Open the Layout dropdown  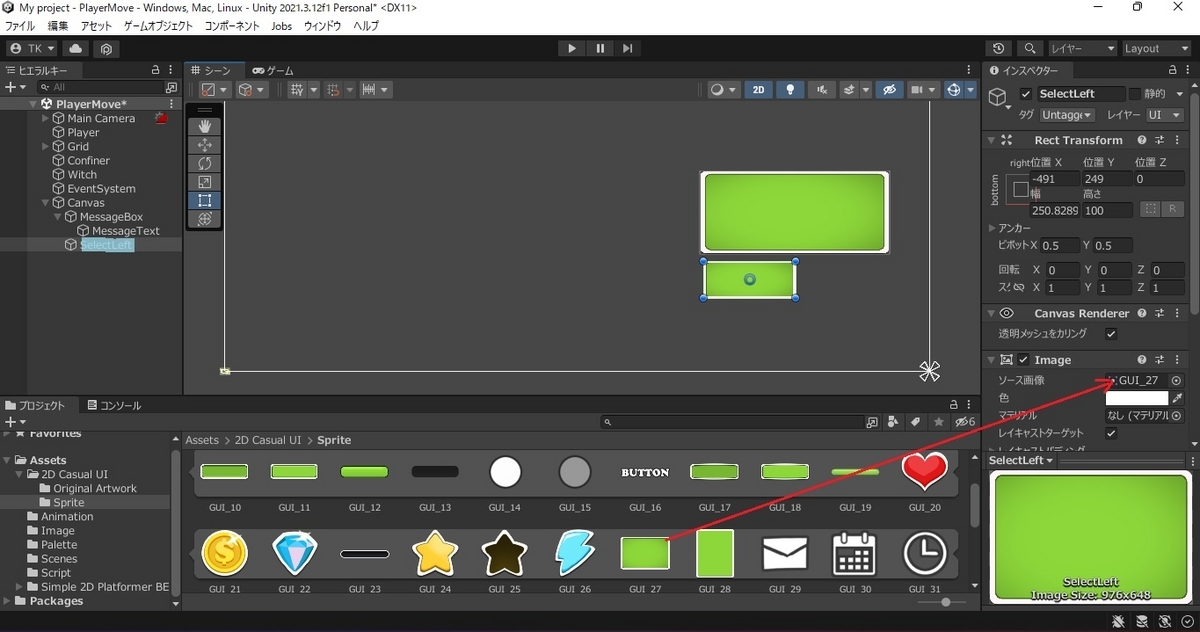(x=1154, y=48)
